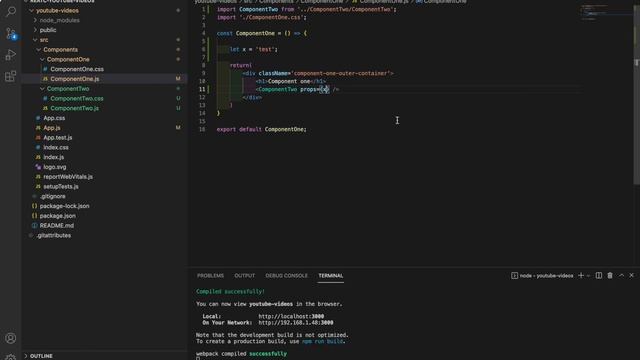This screenshot has width=640, height=360.
Task: Place cursor on line 16 export statement
Action: (x=261, y=129)
